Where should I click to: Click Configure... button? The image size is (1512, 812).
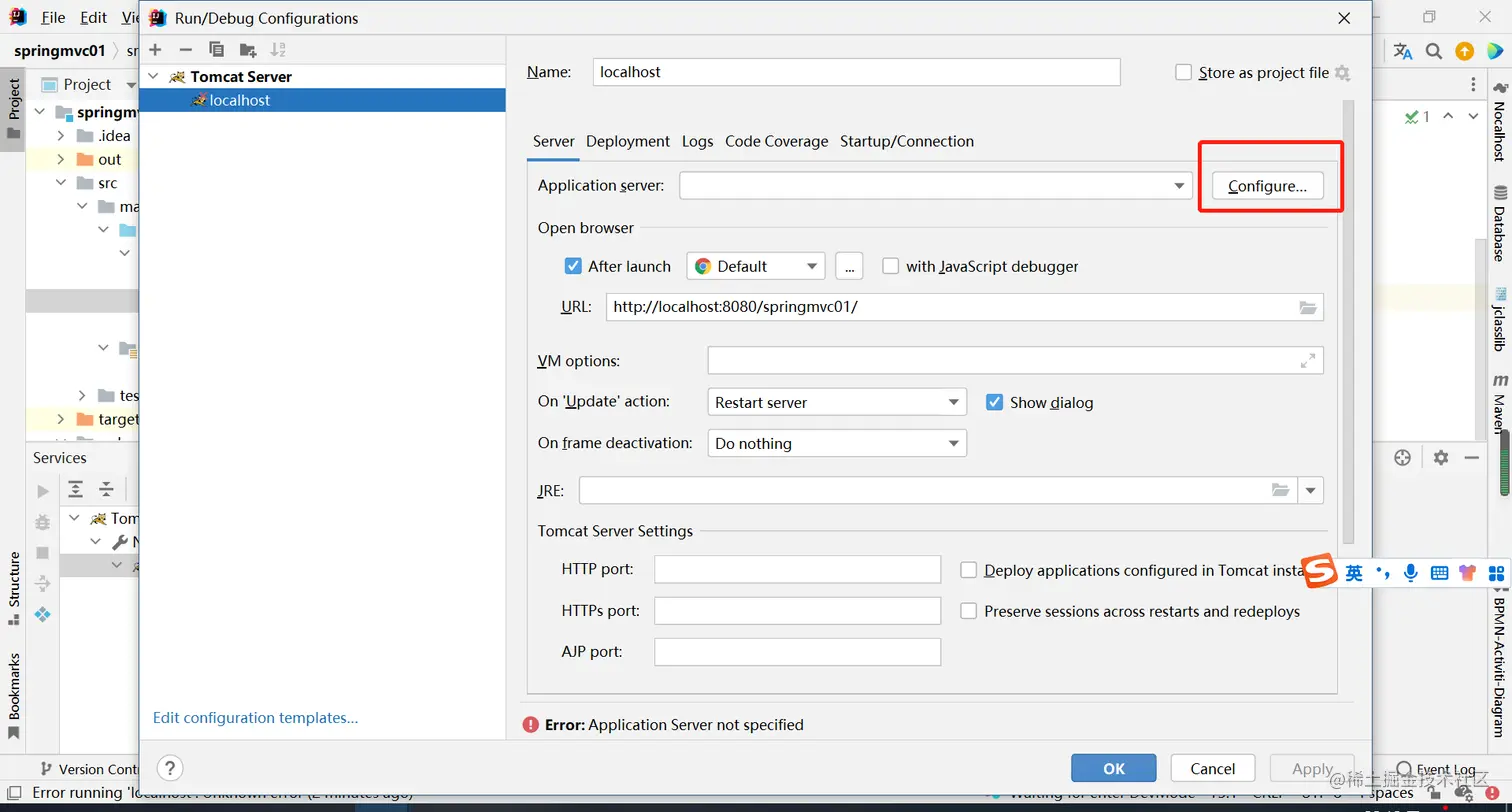click(1267, 186)
